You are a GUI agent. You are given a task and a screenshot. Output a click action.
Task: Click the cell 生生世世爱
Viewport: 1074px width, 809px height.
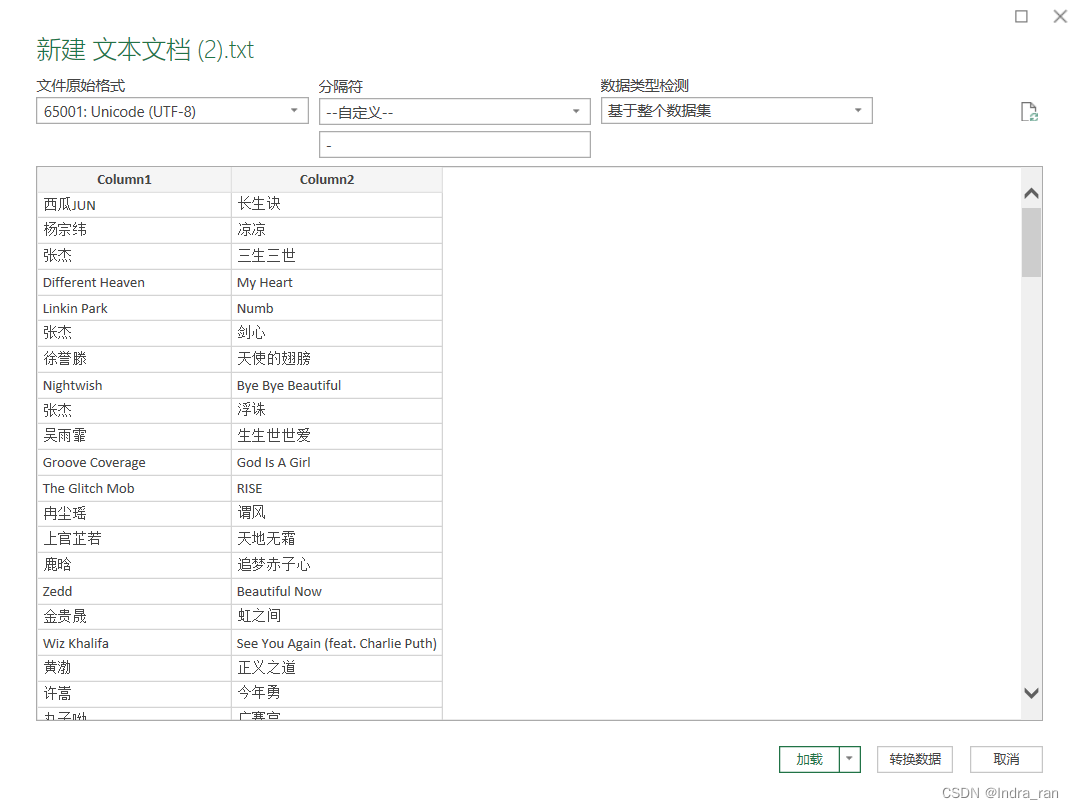tap(337, 436)
